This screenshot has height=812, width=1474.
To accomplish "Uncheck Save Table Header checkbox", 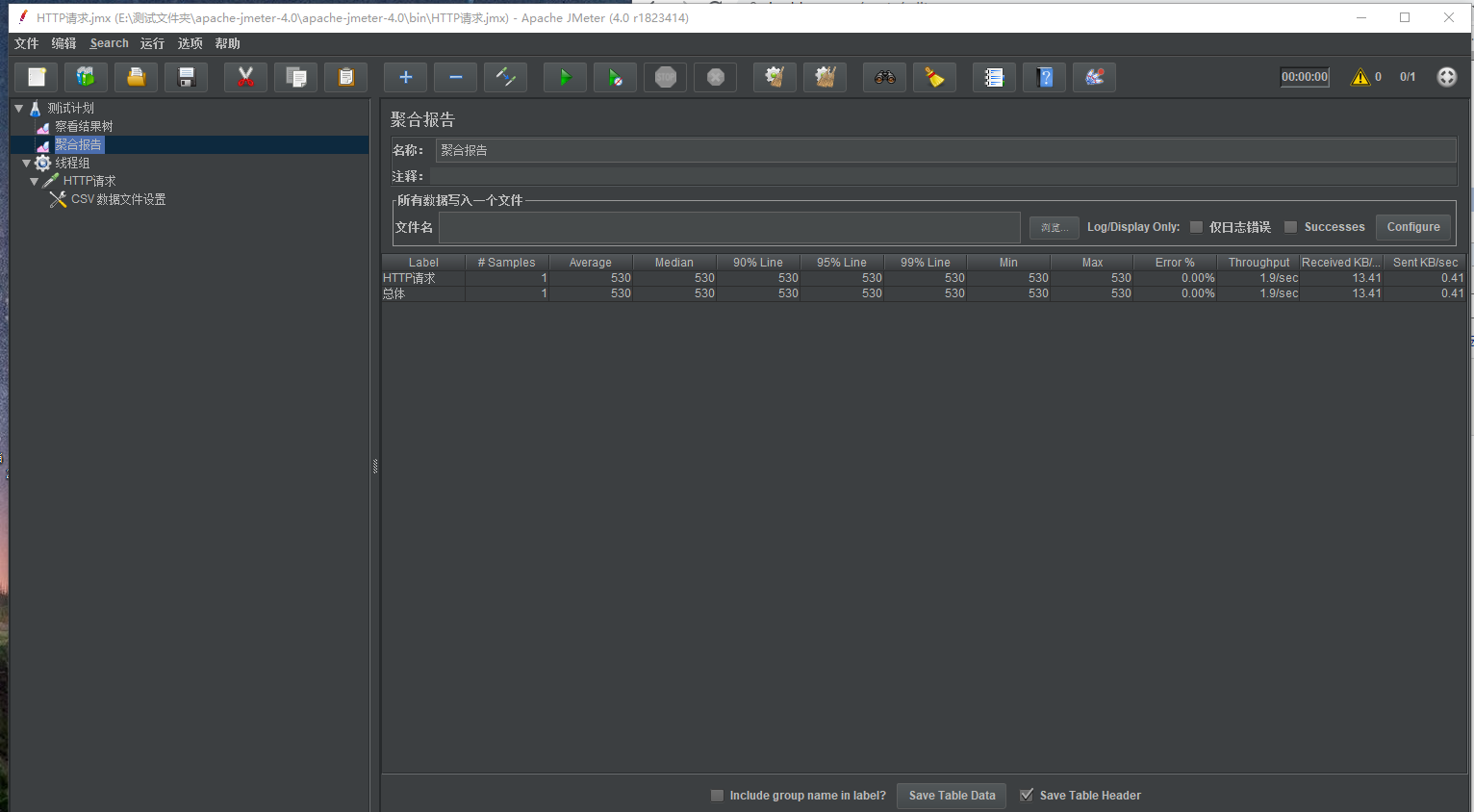I will (x=1027, y=796).
